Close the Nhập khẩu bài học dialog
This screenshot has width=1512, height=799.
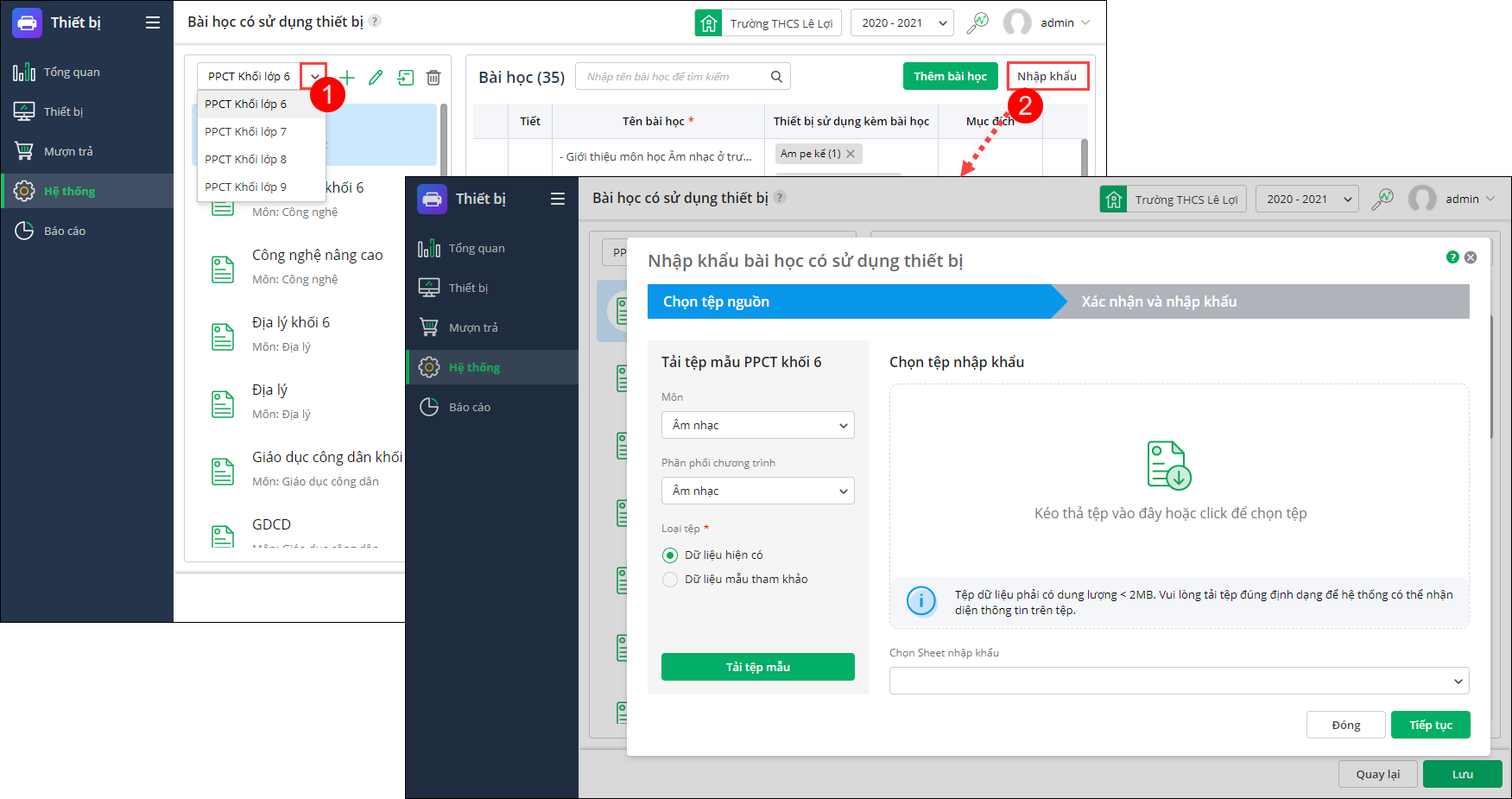click(x=1471, y=257)
